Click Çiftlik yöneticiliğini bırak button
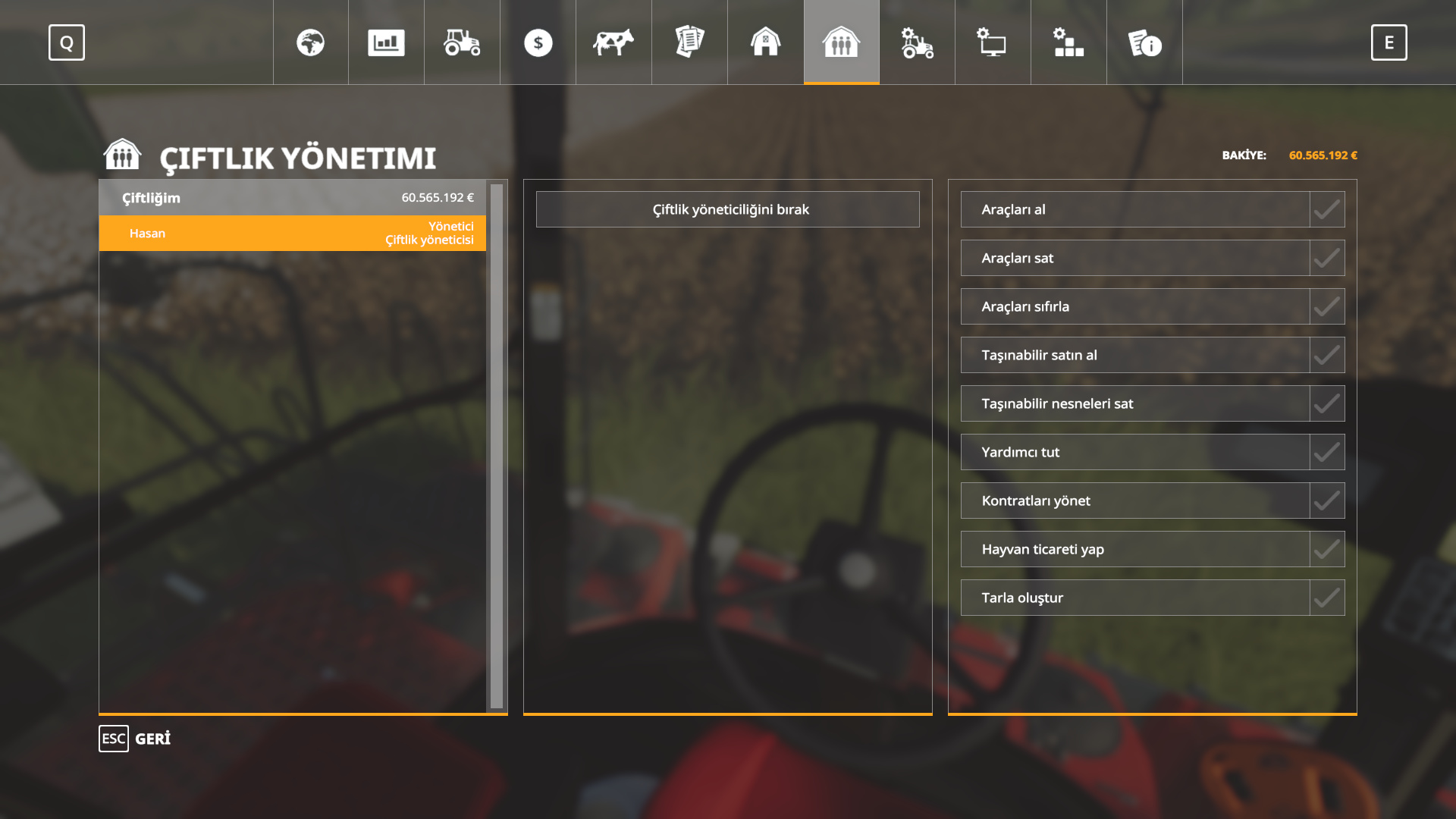1456x819 pixels. point(727,209)
